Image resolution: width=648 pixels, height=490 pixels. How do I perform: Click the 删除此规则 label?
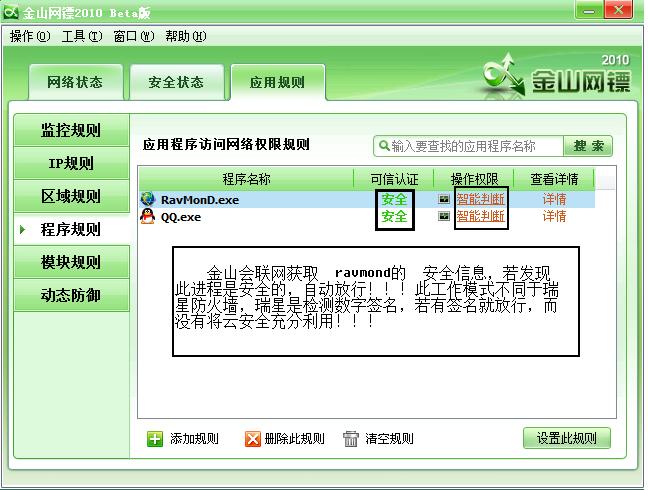pos(295,439)
